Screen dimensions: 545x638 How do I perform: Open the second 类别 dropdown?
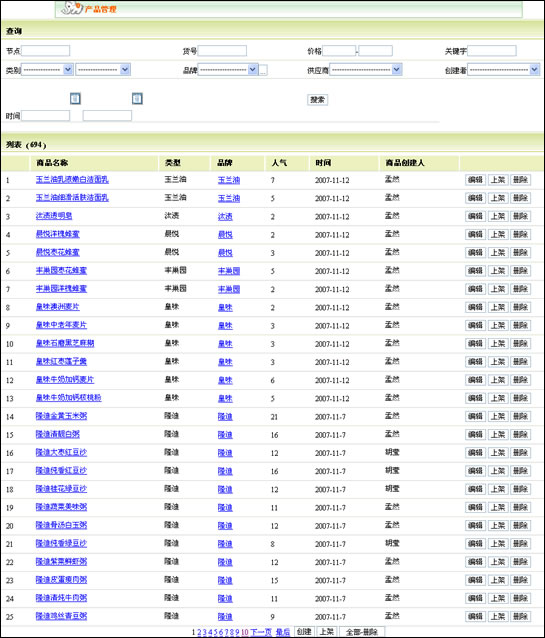tap(103, 70)
